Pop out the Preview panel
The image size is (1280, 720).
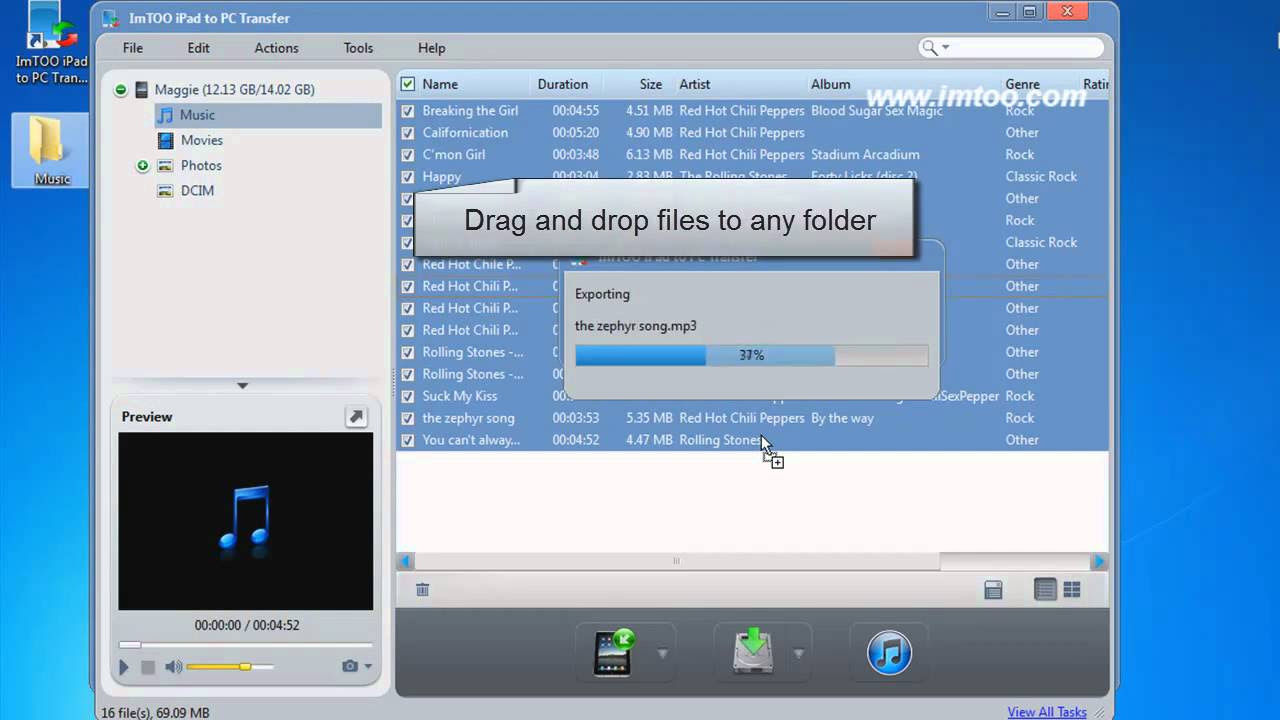coord(356,417)
